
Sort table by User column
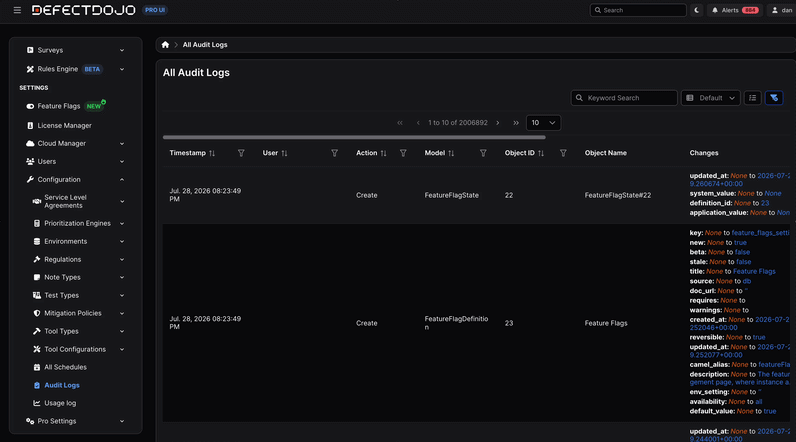284,153
